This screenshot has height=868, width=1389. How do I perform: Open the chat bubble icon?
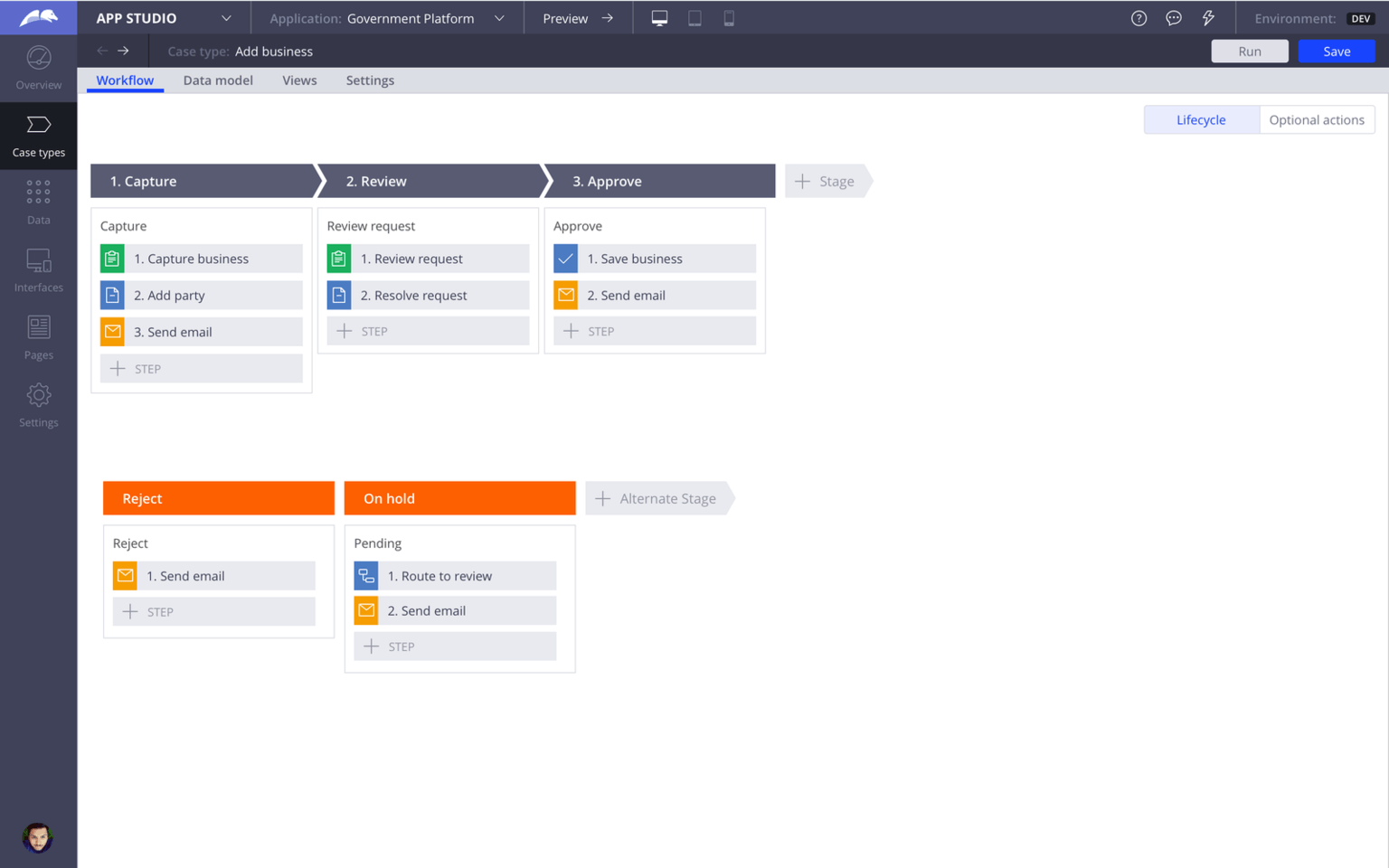[x=1173, y=18]
